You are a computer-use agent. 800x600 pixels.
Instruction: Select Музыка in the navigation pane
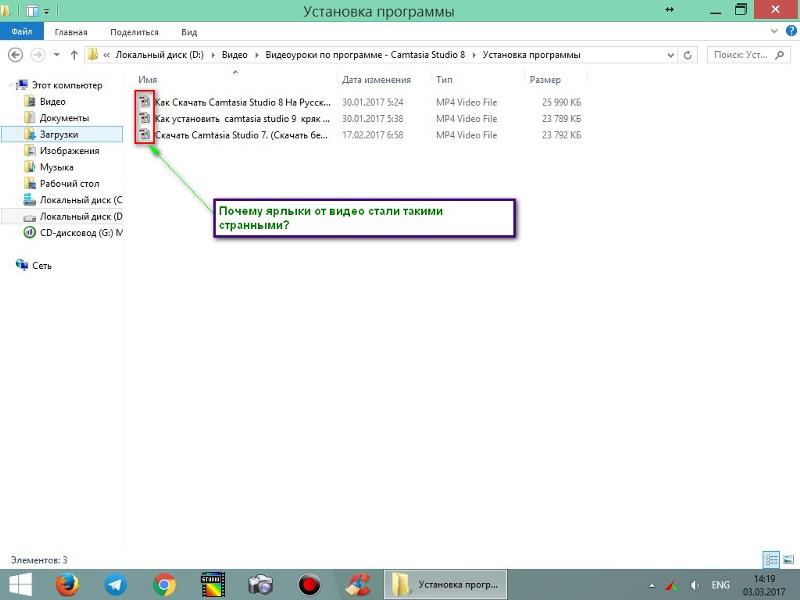click(57, 167)
